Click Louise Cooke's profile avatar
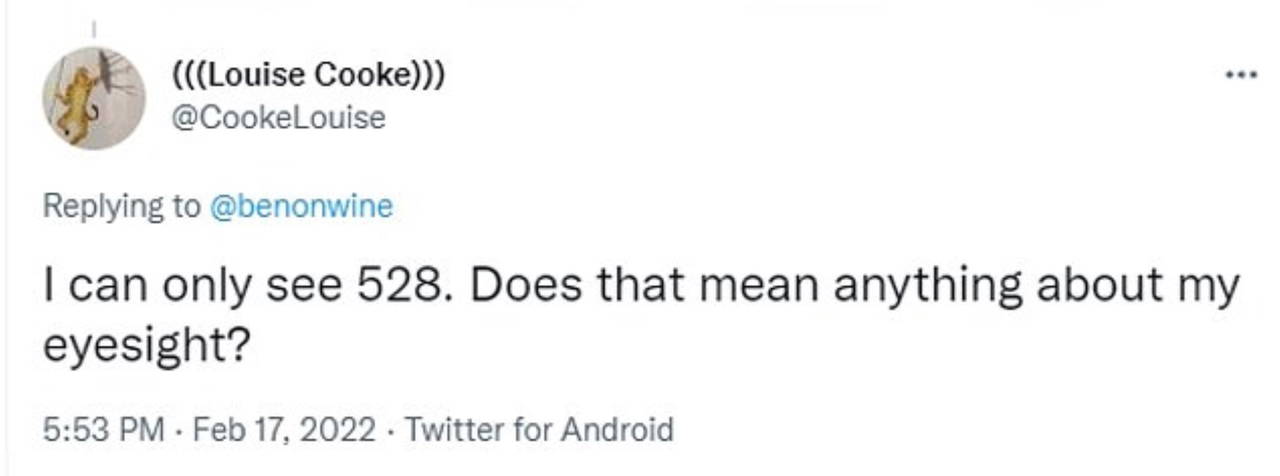The image size is (1280, 476). pos(93,98)
